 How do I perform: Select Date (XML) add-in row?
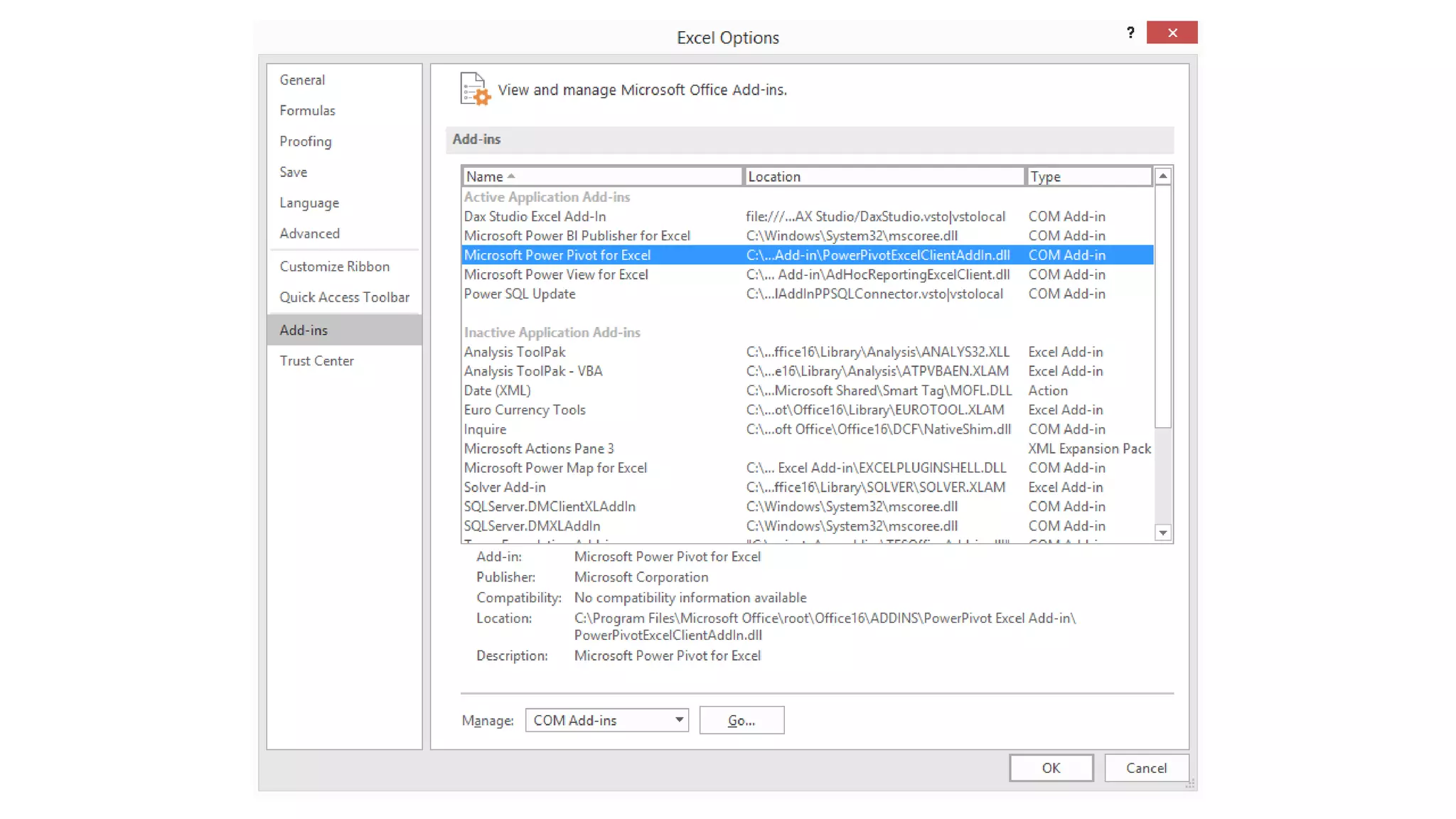point(807,390)
